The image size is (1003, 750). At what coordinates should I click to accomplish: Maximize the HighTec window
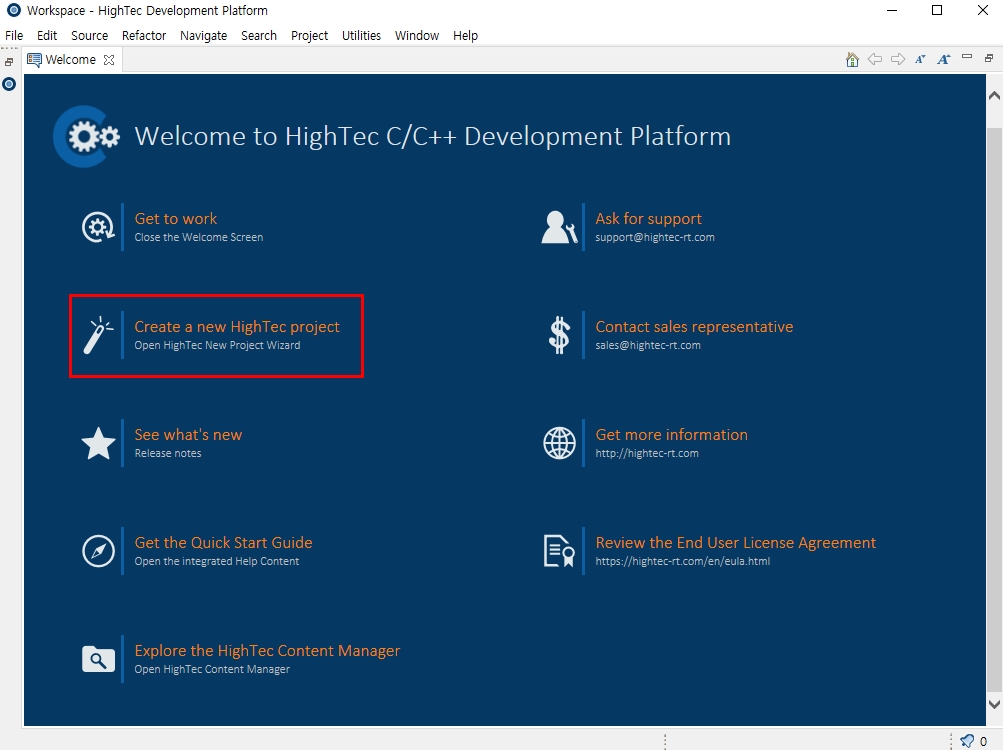[x=937, y=10]
